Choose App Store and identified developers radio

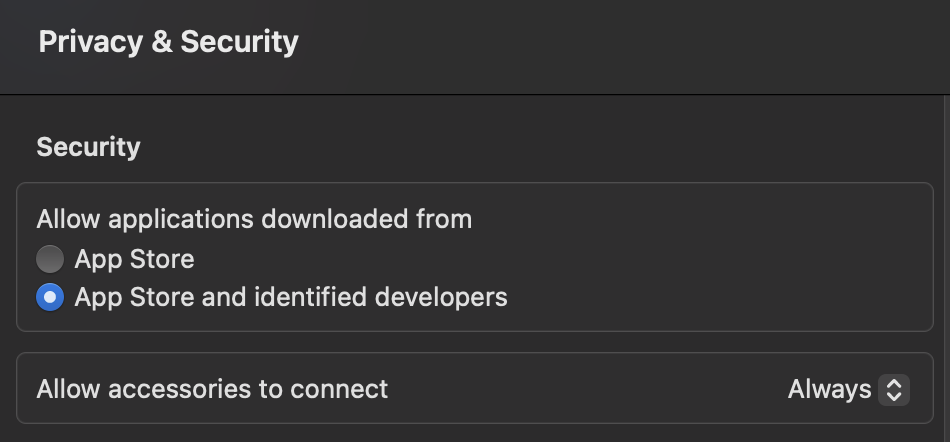tap(50, 297)
